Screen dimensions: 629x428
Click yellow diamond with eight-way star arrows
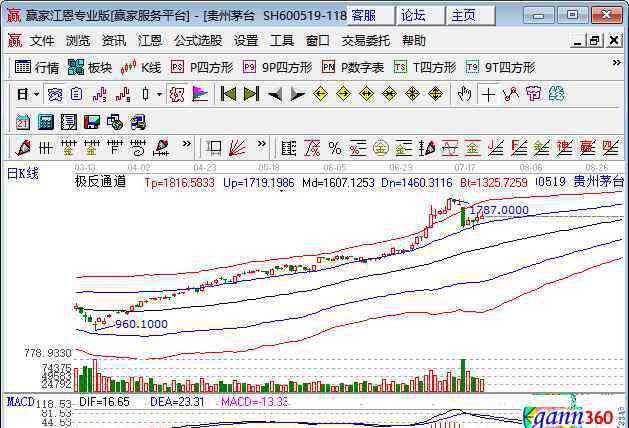pos(412,95)
